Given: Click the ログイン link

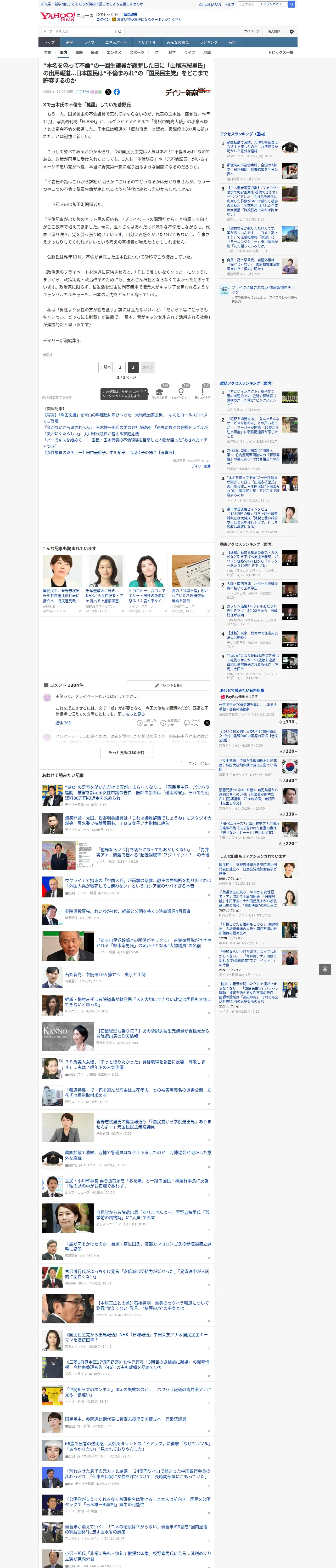Looking at the screenshot, I should pyautogui.click(x=103, y=20).
